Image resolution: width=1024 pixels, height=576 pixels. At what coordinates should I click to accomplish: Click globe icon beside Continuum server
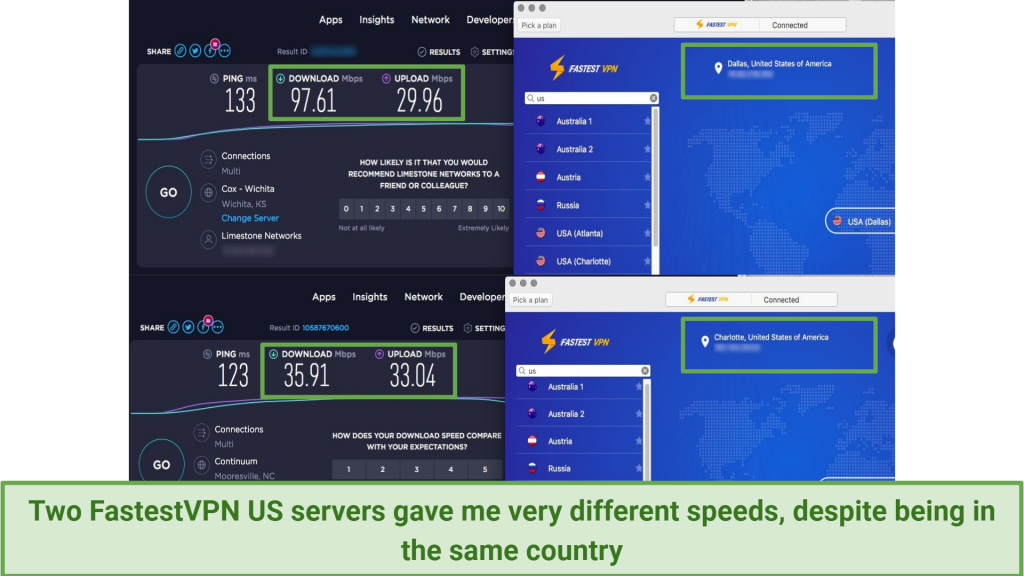(x=201, y=465)
